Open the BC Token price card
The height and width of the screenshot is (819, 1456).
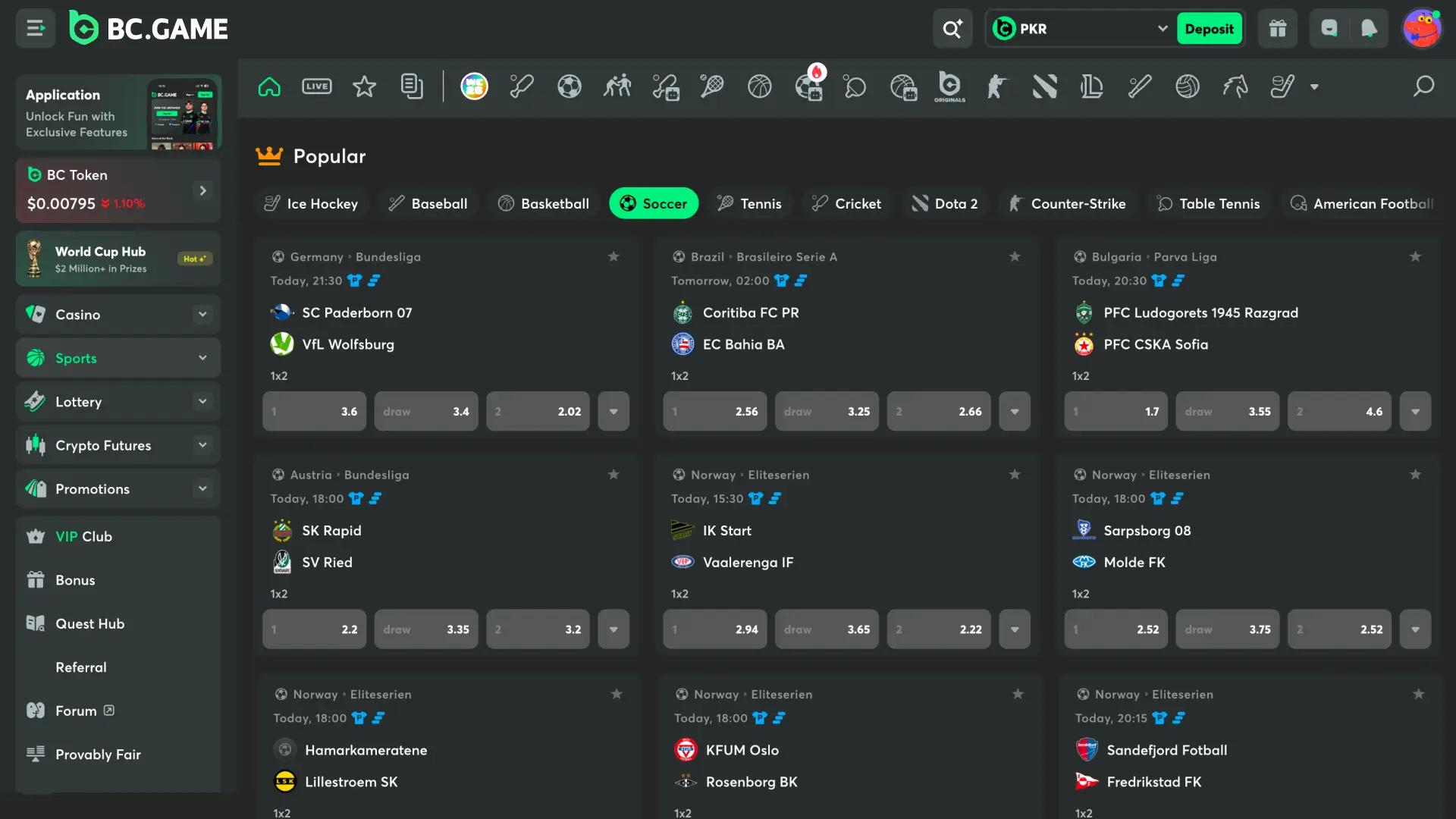point(118,190)
